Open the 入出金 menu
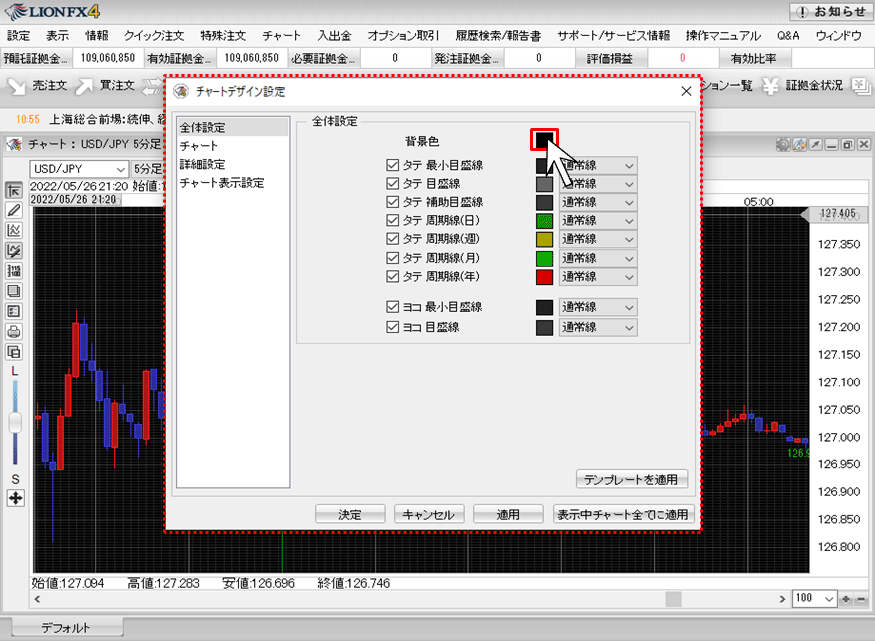This screenshot has width=875, height=641. click(x=334, y=36)
